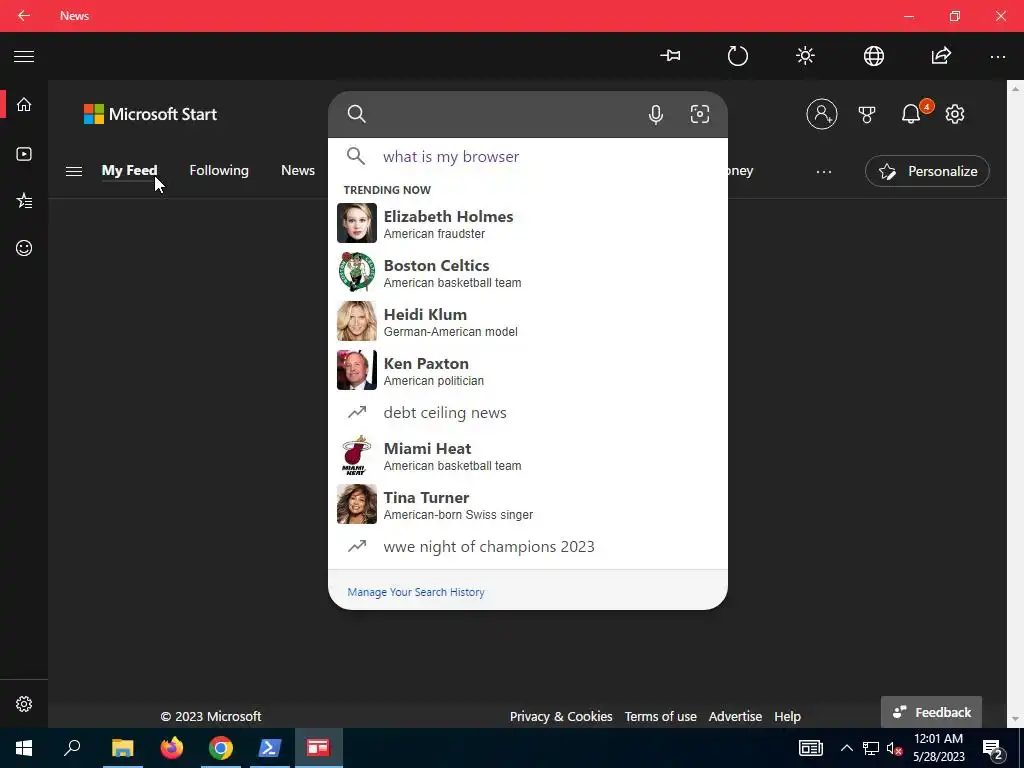Open news and interests taskbar widget
Image resolution: width=1024 pixels, height=768 pixels.
(x=810, y=748)
